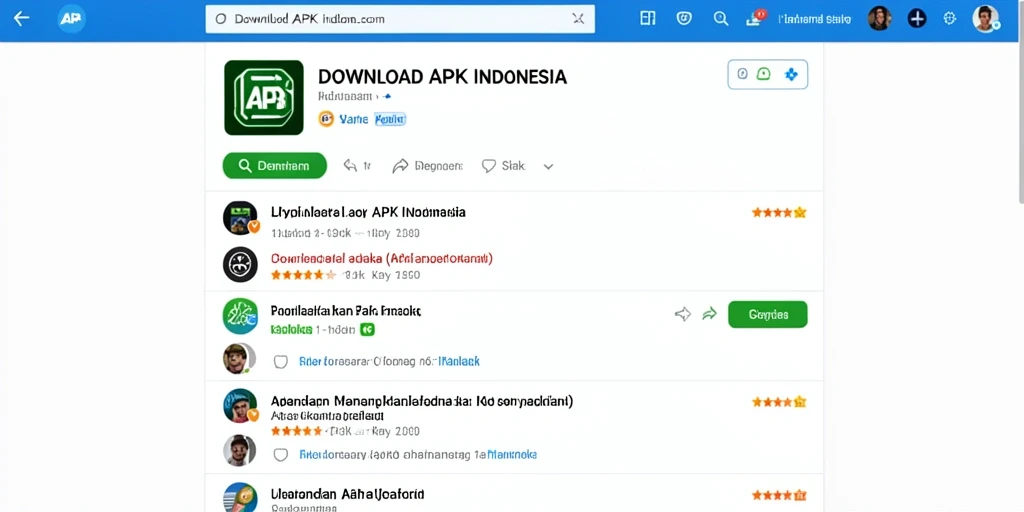Click the dark round face icon thumbnail

240,264
